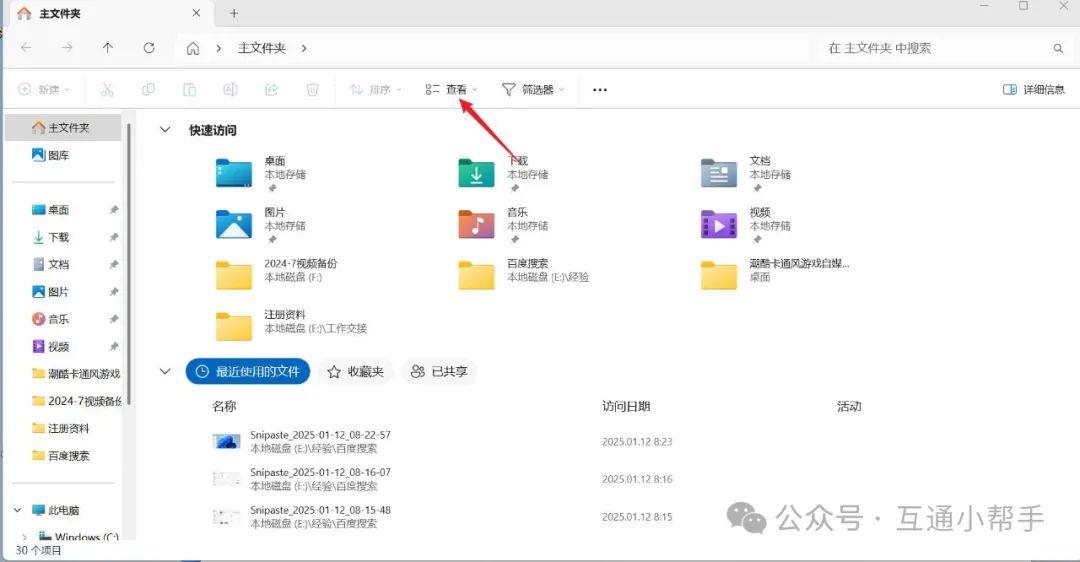1080x562 pixels.
Task: Select 主文件夹 in the sidebar
Action: (x=63, y=127)
